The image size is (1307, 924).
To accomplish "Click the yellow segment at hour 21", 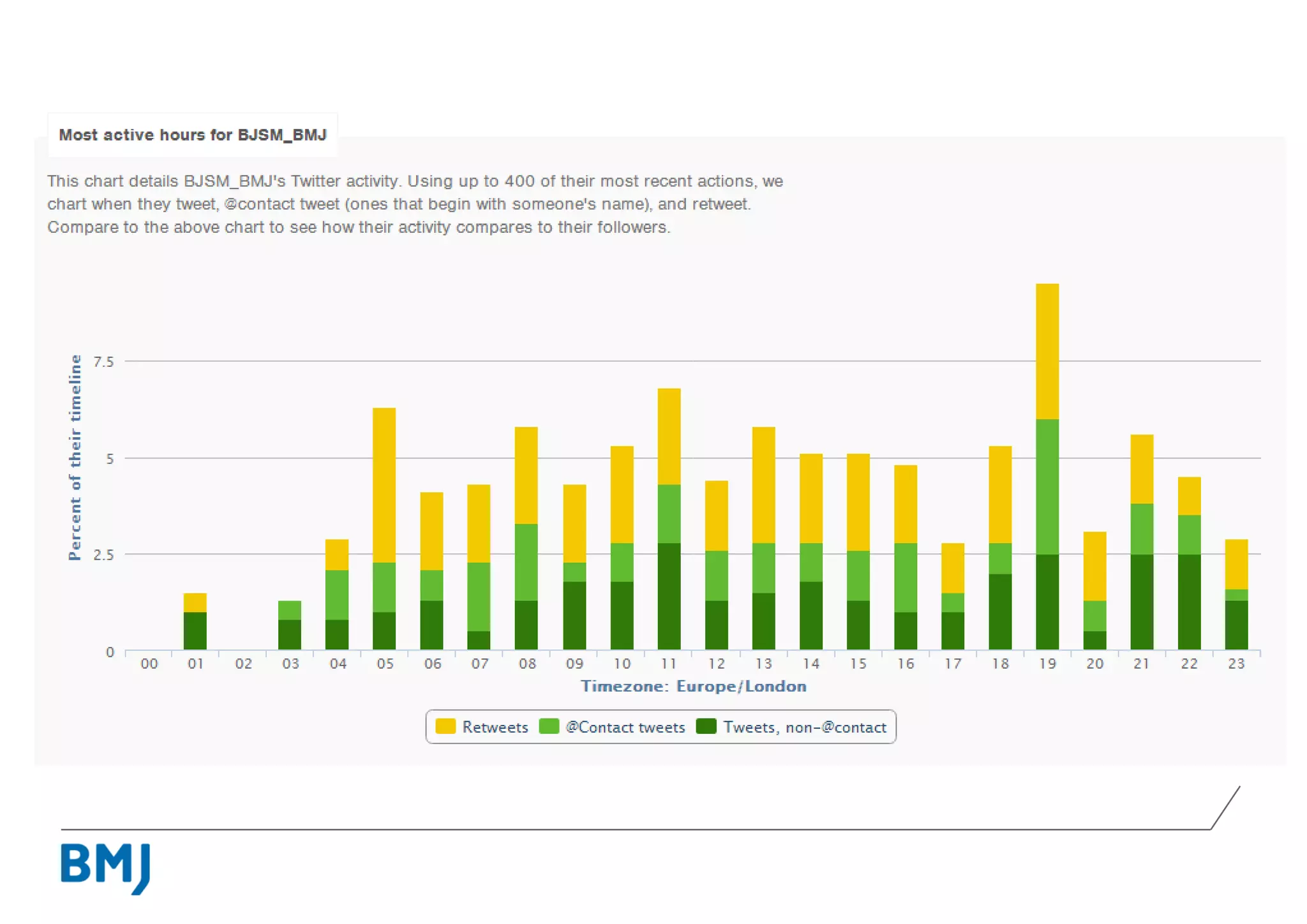I will pyautogui.click(x=1141, y=469).
